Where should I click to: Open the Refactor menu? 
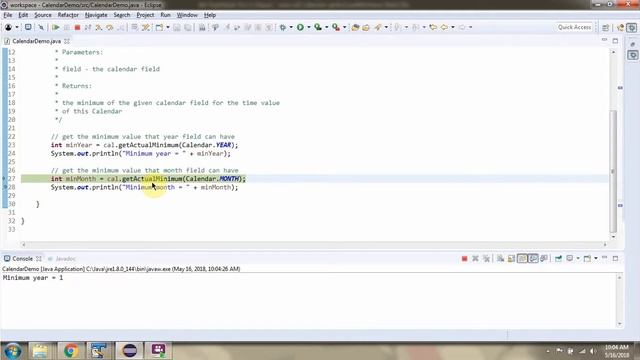coord(68,15)
